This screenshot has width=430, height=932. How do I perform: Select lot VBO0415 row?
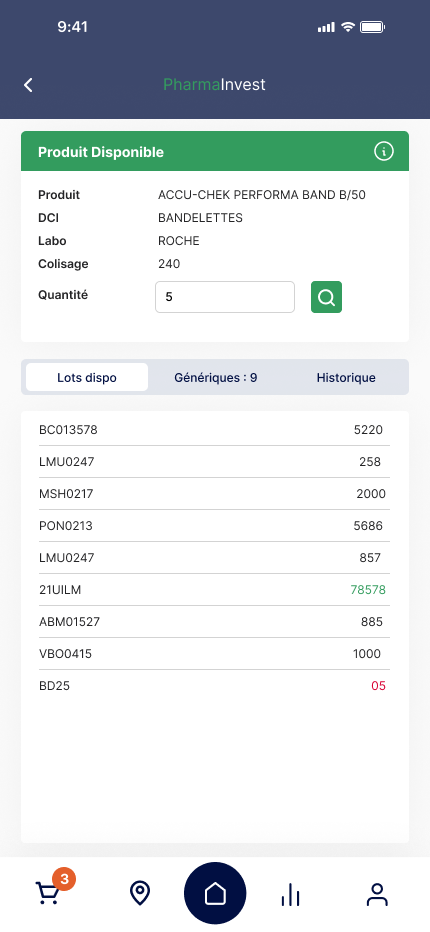215,654
